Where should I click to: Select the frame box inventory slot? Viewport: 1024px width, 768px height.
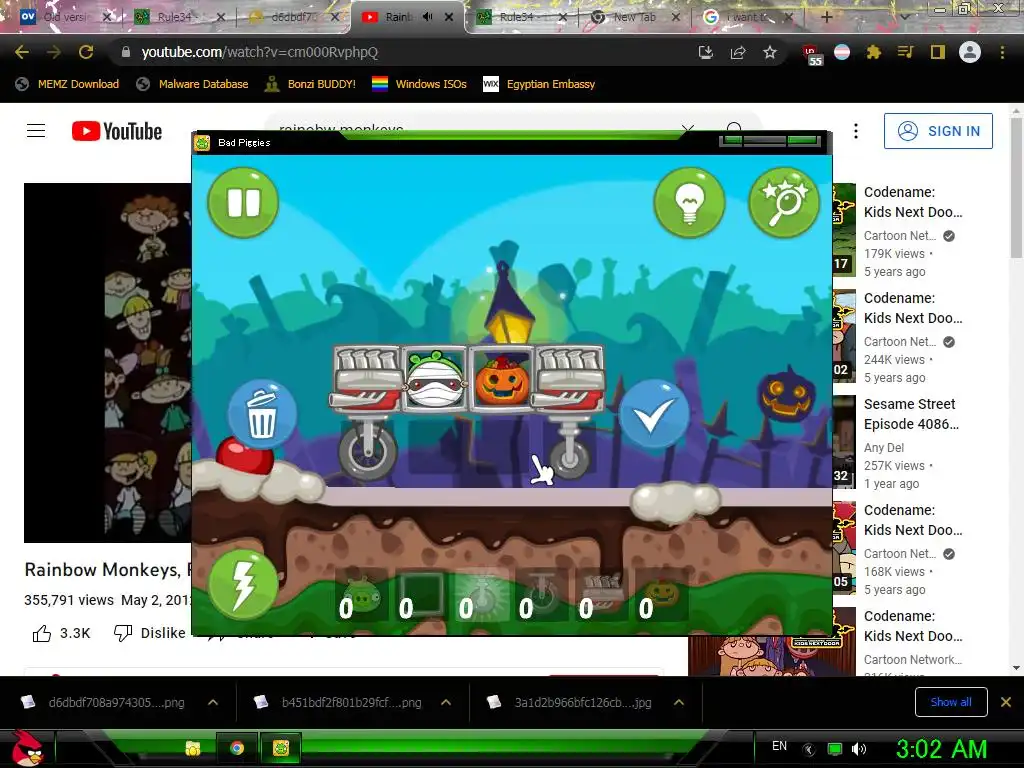pos(421,595)
